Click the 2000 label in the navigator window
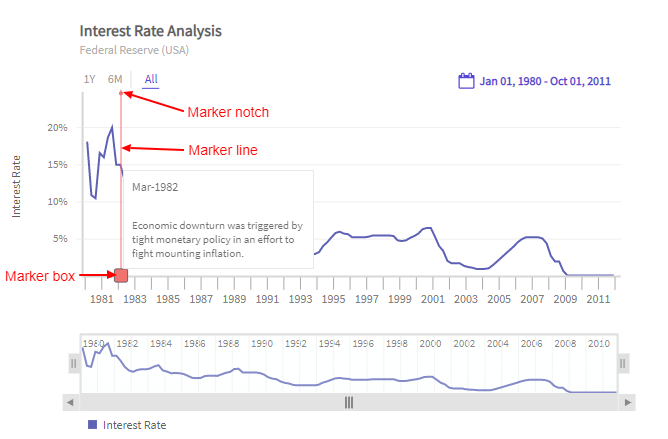Image resolution: width=668 pixels, height=439 pixels. [431, 343]
